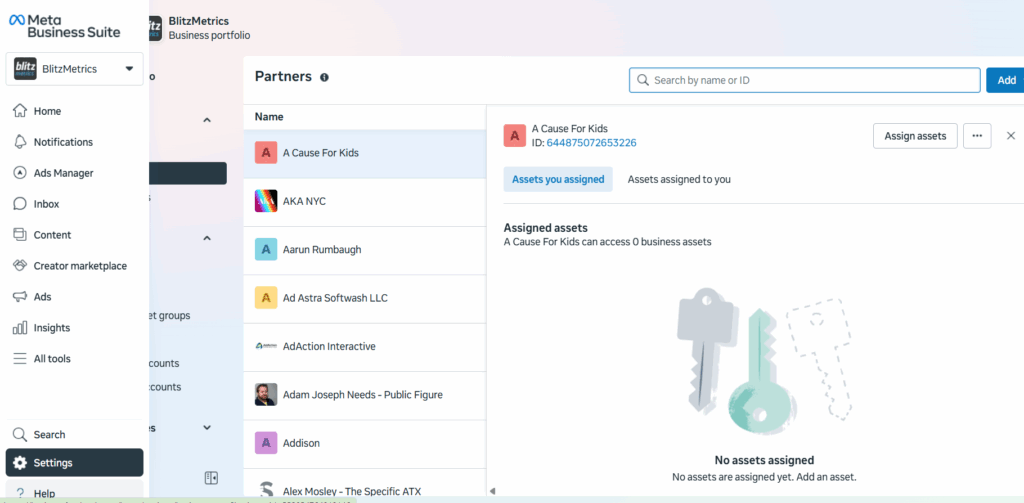The width and height of the screenshot is (1024, 503).
Task: Select the Assets you assigned tab
Action: [x=557, y=180]
